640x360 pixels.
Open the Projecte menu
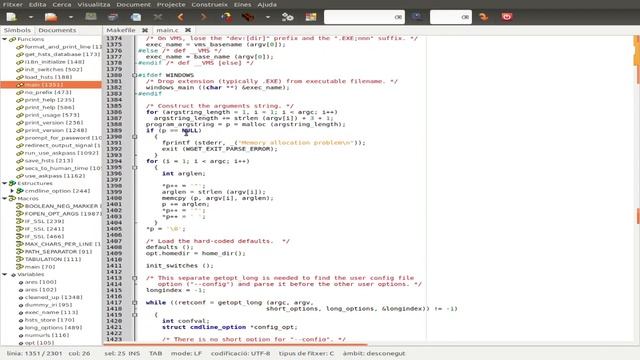[x=171, y=4]
